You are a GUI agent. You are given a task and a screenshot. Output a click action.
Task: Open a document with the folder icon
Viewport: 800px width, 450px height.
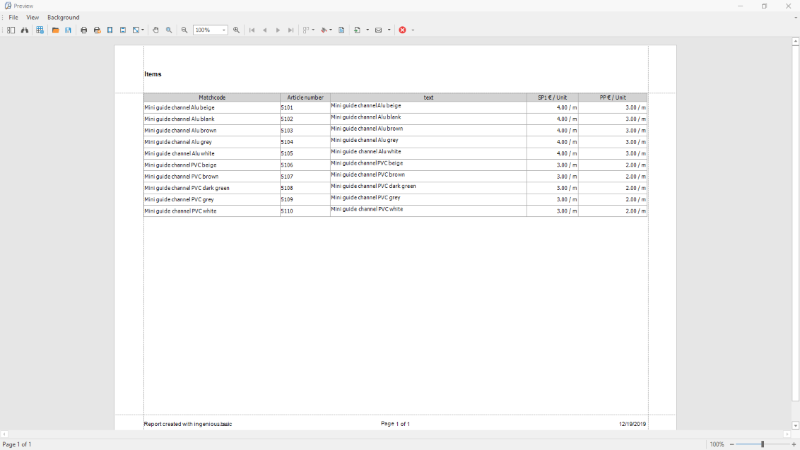[x=55, y=30]
